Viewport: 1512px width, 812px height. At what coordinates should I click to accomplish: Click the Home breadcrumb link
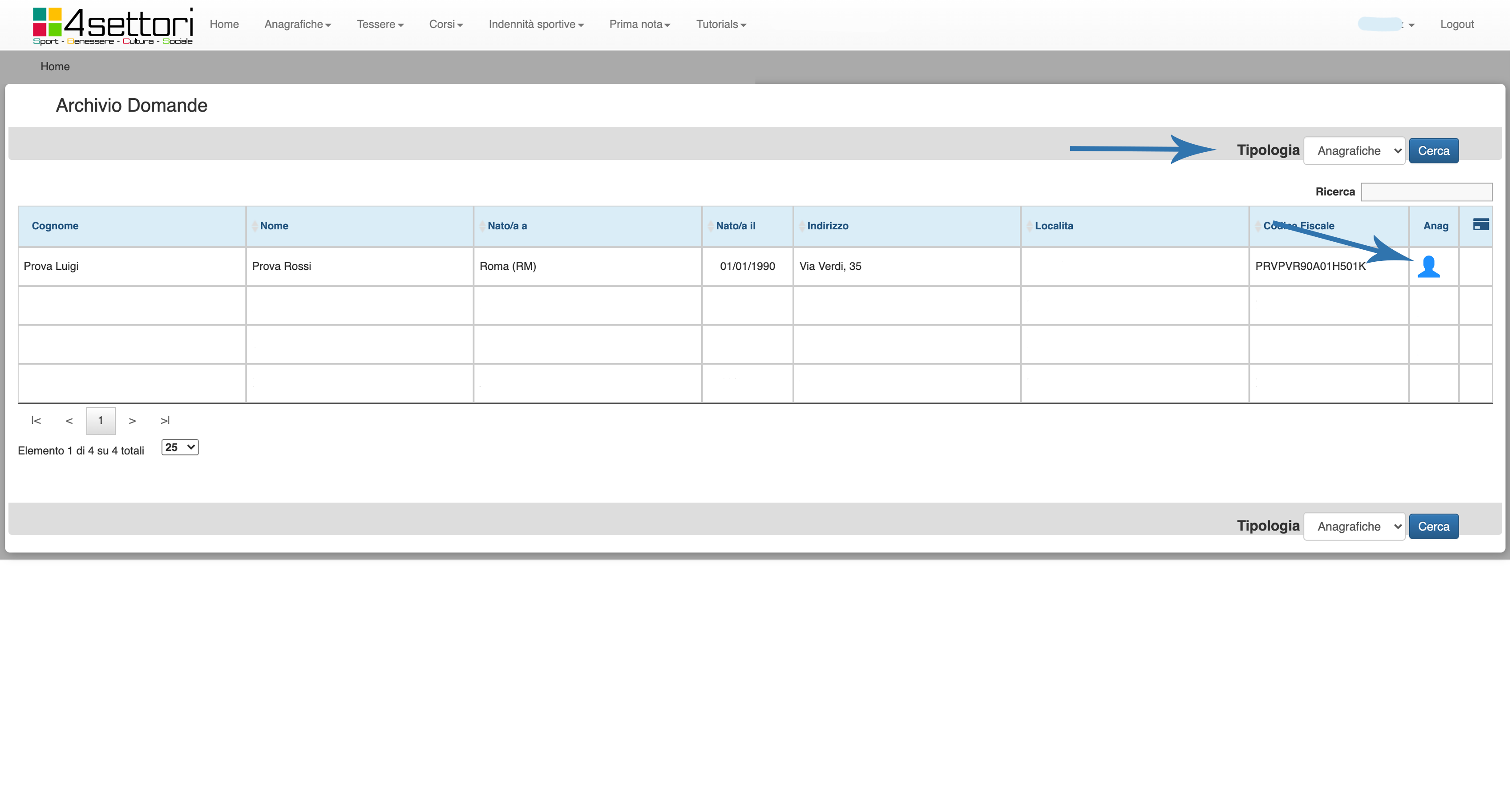(x=55, y=67)
